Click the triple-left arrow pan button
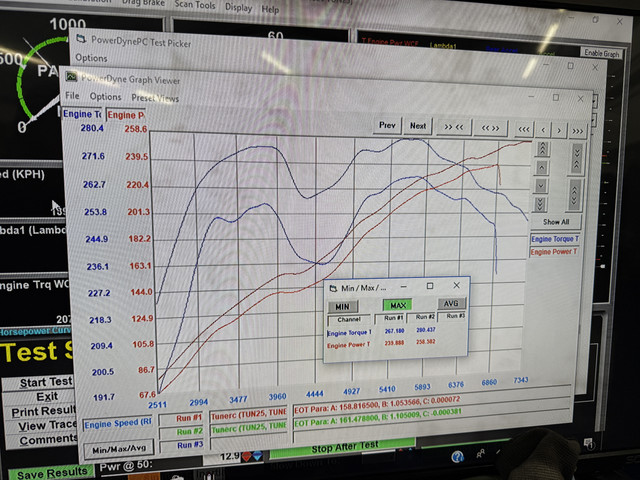The width and height of the screenshot is (640, 480). (x=524, y=130)
